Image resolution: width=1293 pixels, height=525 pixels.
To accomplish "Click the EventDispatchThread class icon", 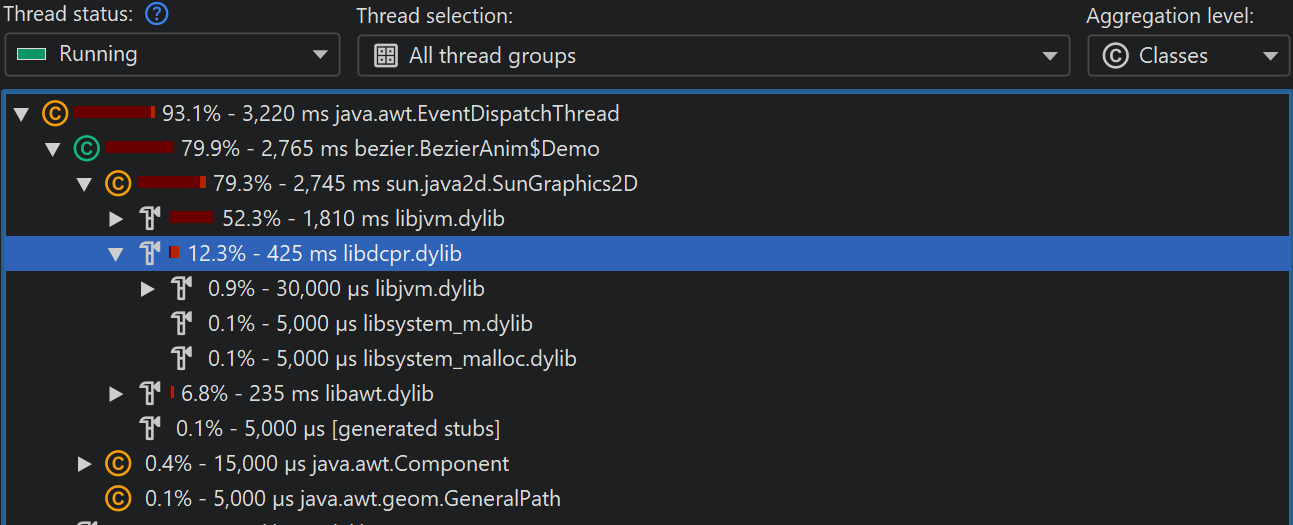I will click(54, 114).
